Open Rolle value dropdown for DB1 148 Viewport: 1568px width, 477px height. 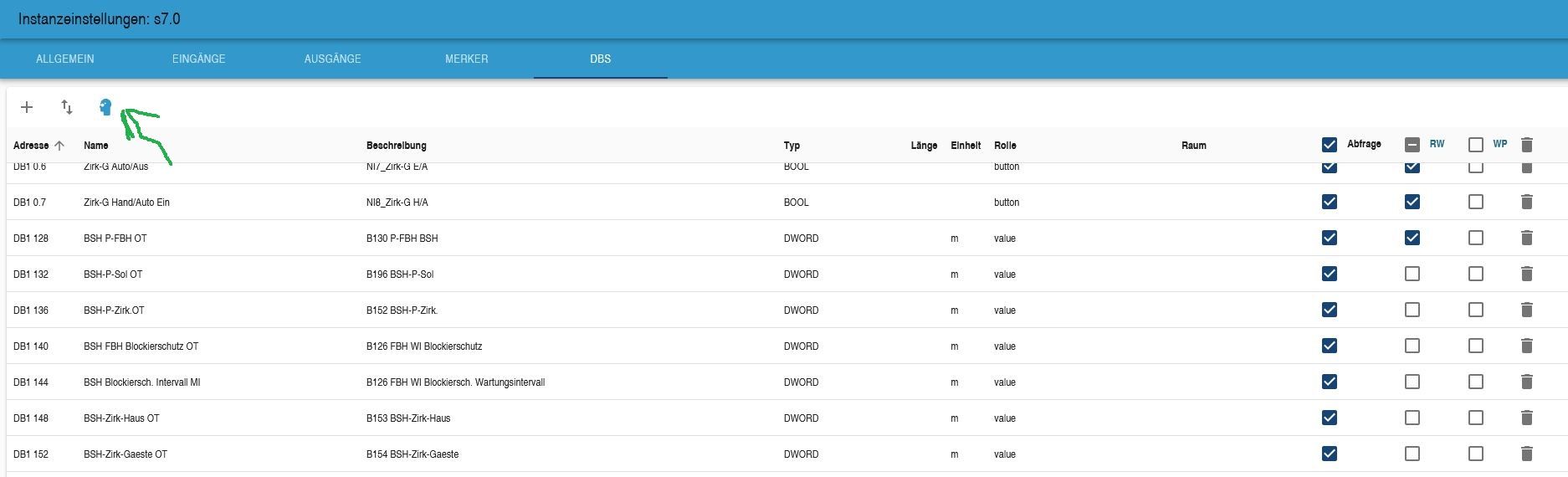(1005, 418)
